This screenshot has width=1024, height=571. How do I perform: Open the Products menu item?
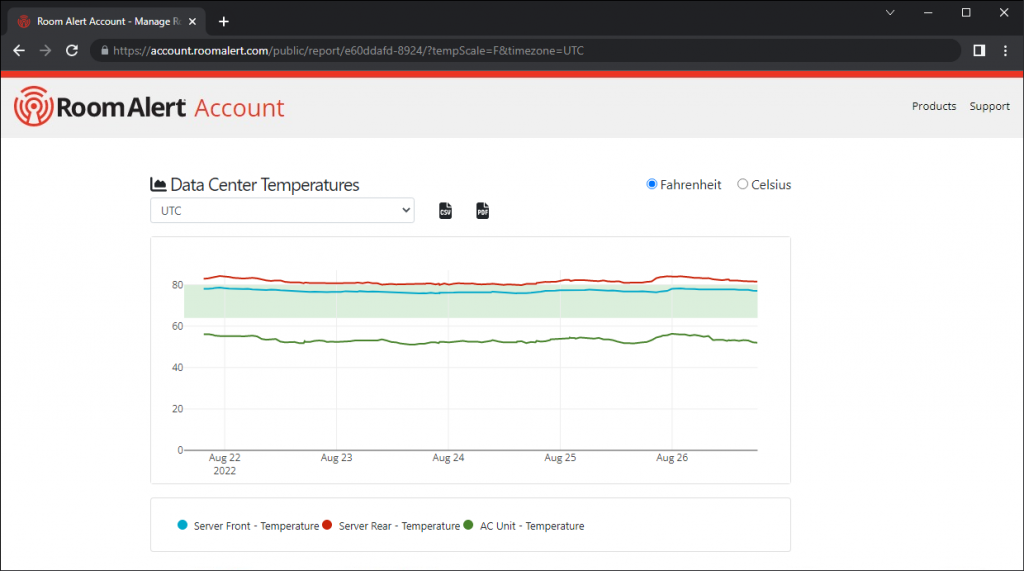933,106
